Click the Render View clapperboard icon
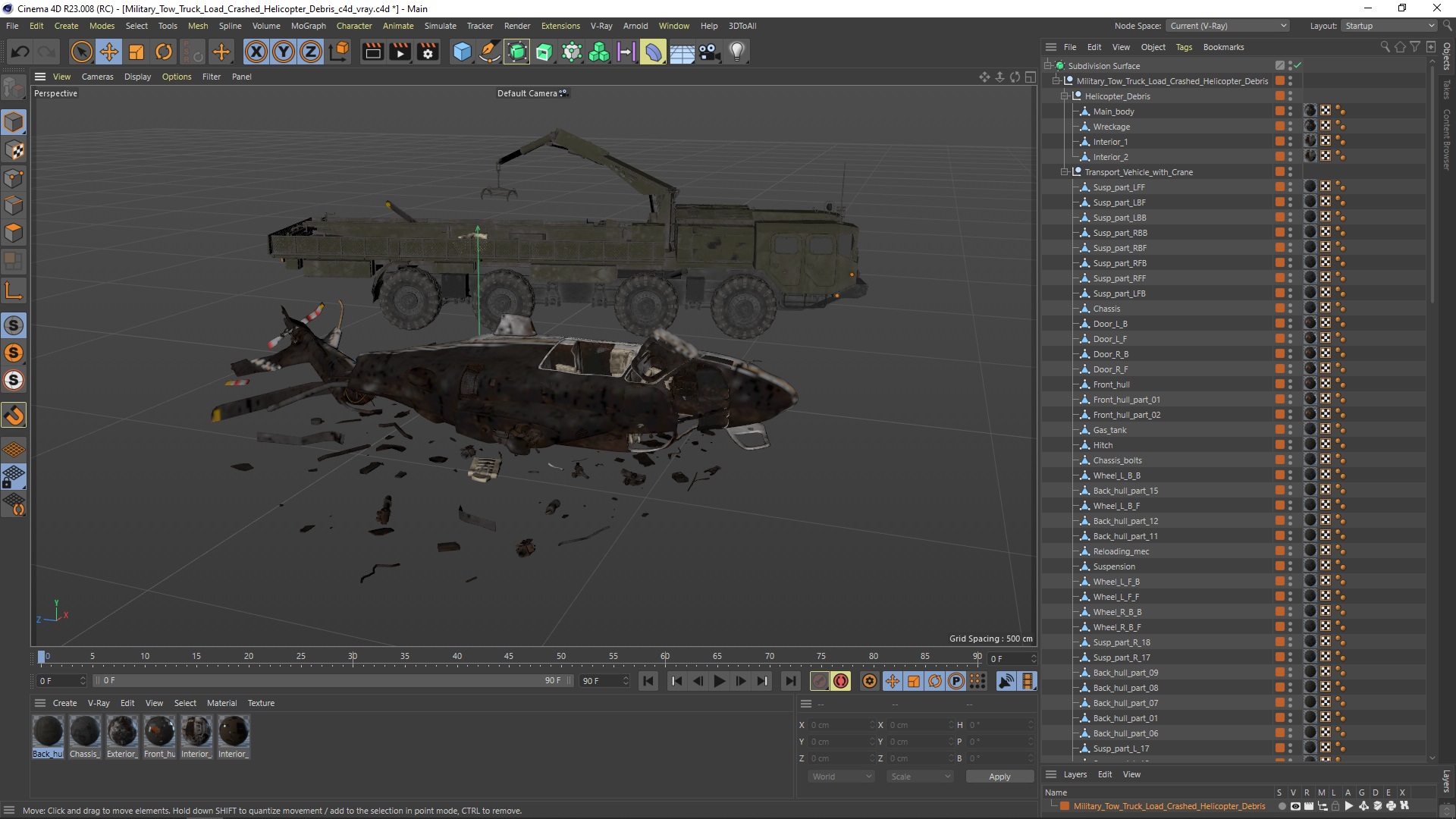 (x=372, y=52)
